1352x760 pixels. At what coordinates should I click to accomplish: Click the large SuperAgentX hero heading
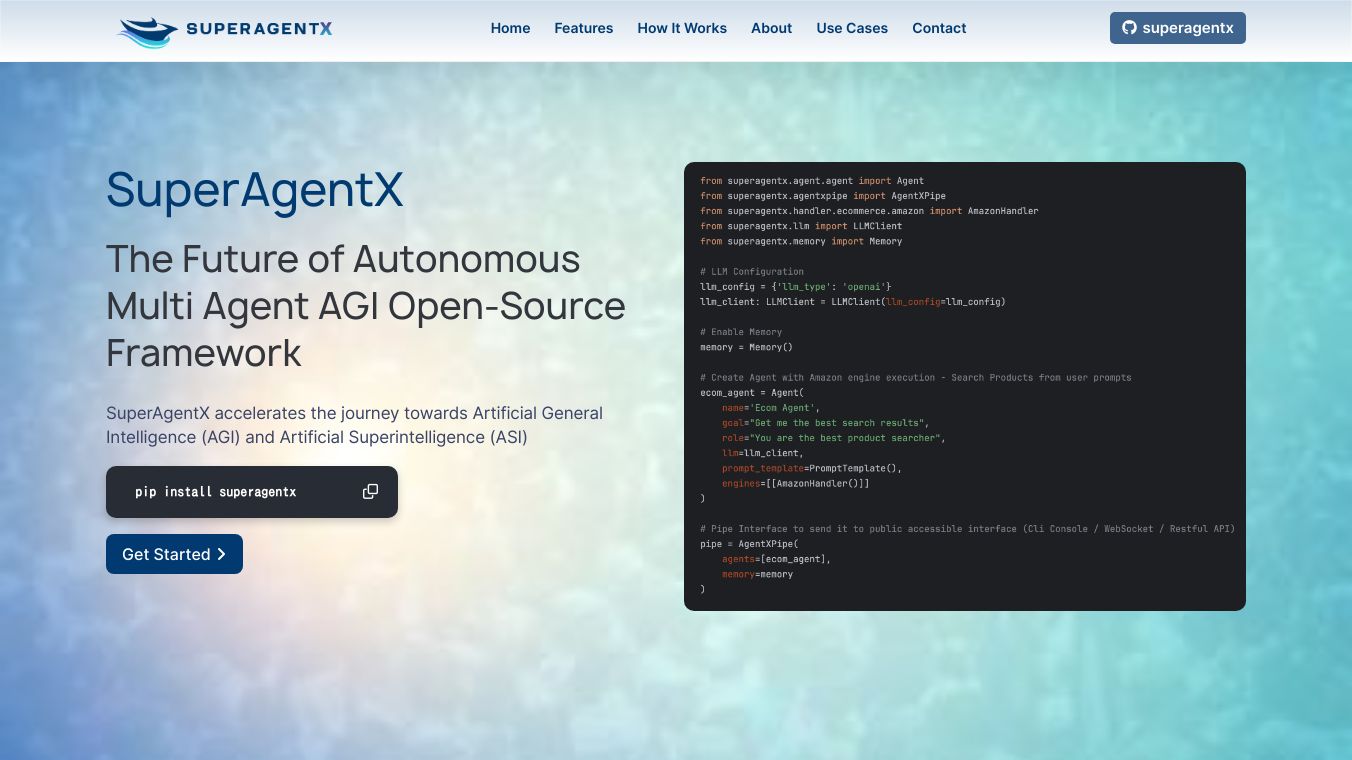[x=254, y=190]
